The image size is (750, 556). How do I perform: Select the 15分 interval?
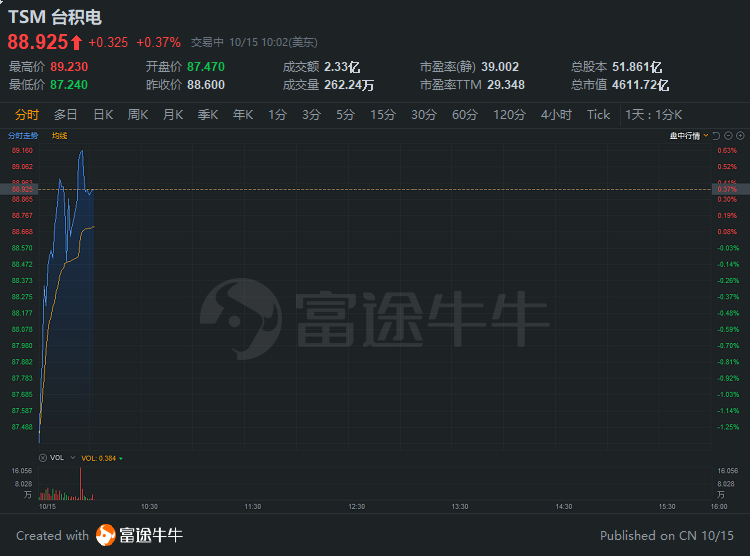point(383,115)
